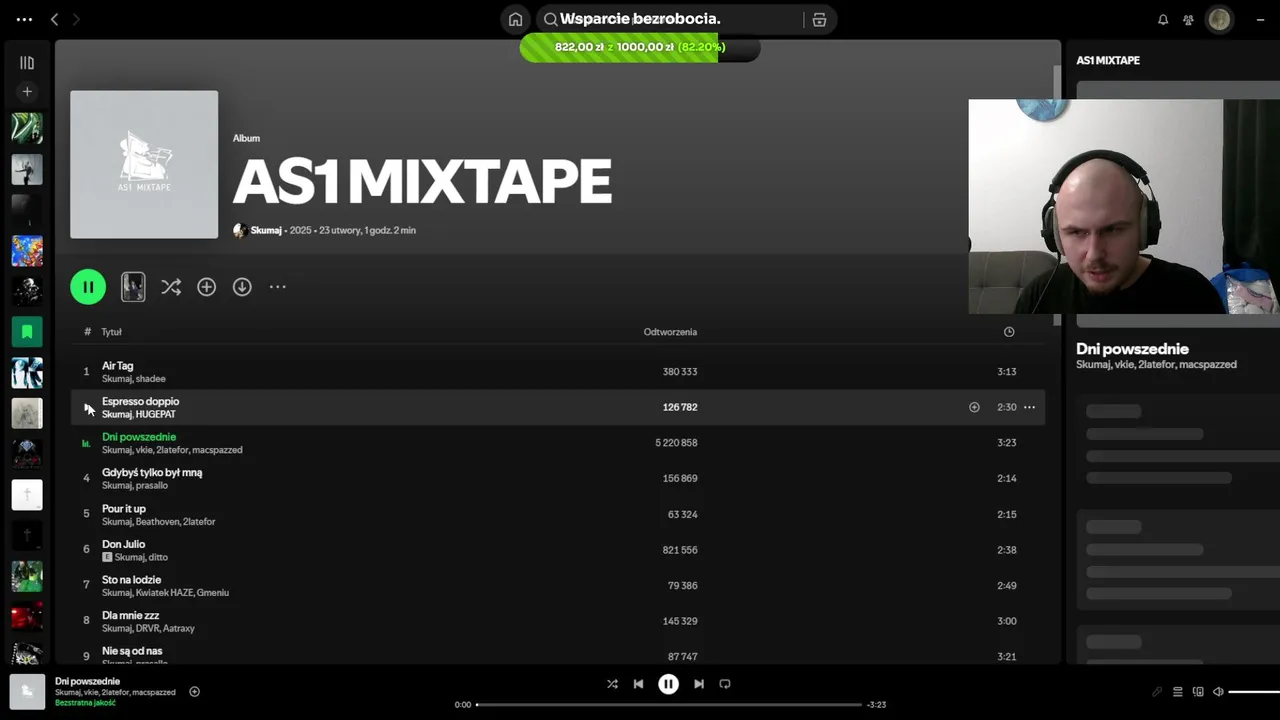Sort tracks by Odtworzenia column header

pyautogui.click(x=670, y=332)
